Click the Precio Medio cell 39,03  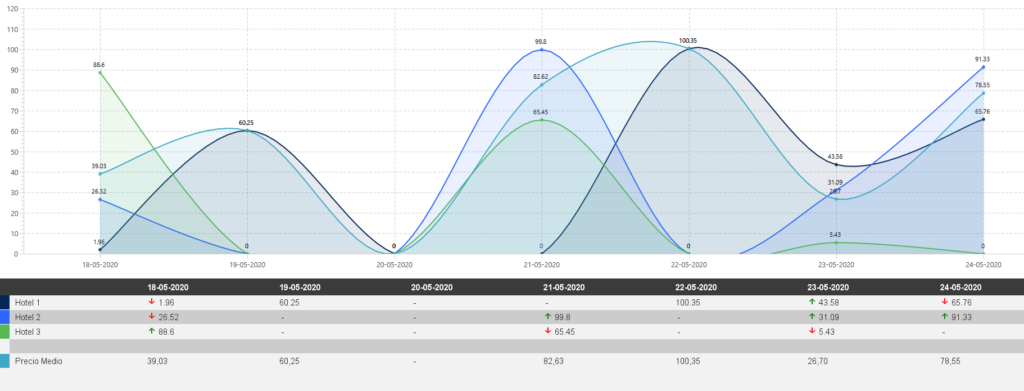(157, 361)
